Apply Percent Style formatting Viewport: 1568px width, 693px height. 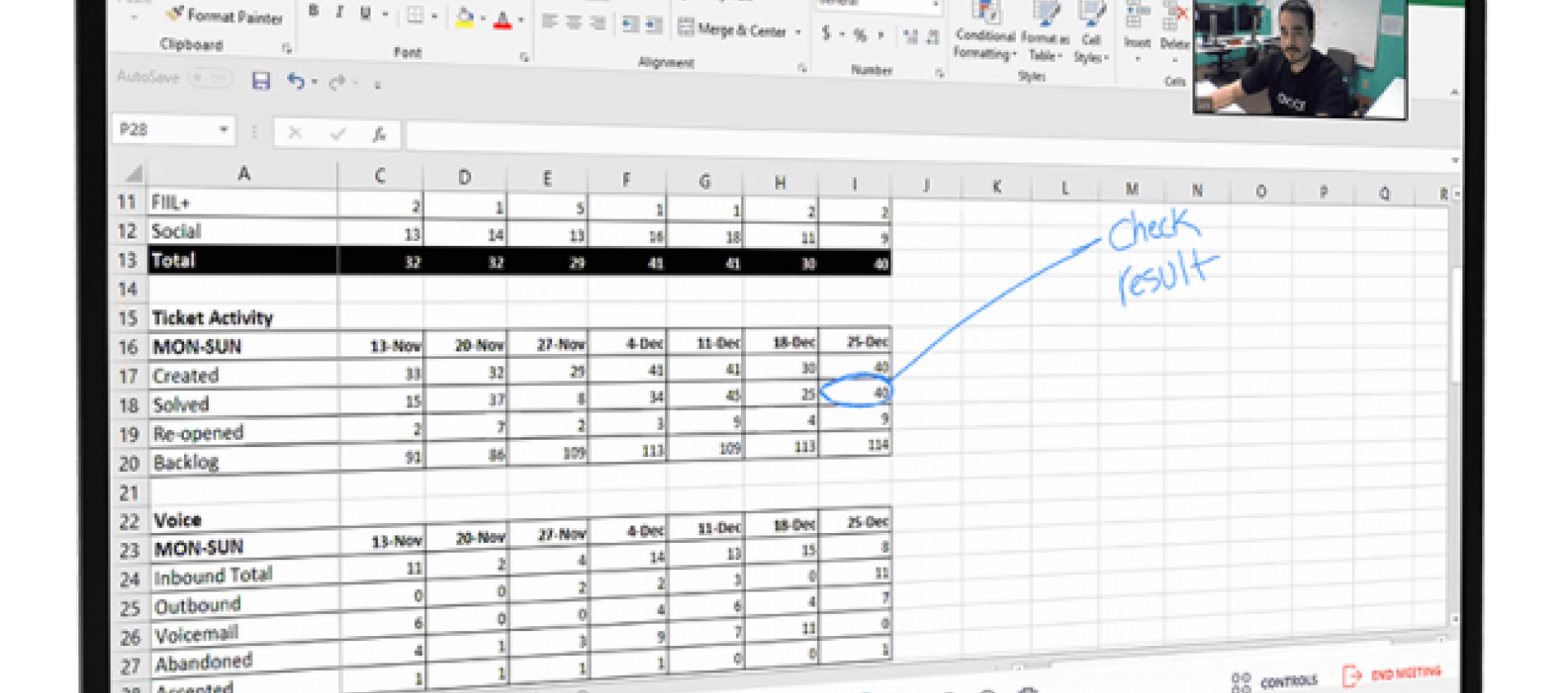click(x=860, y=35)
